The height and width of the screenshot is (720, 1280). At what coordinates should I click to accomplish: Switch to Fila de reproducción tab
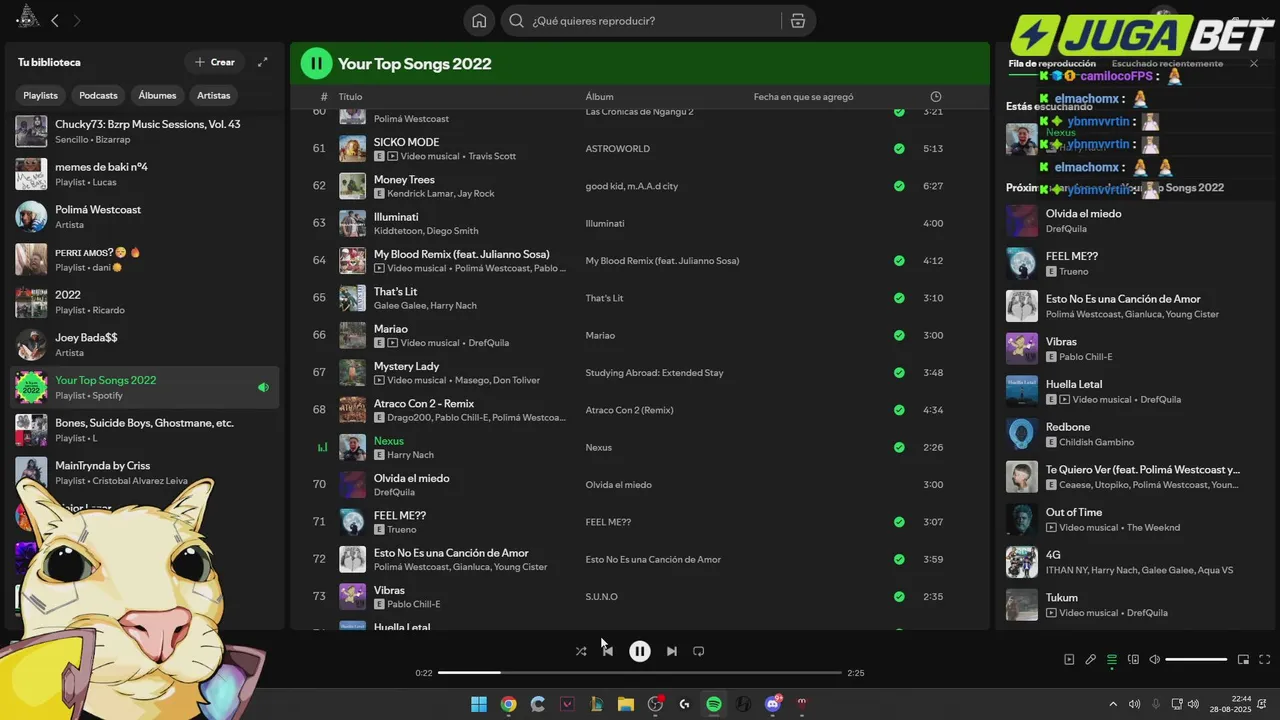(1052, 64)
